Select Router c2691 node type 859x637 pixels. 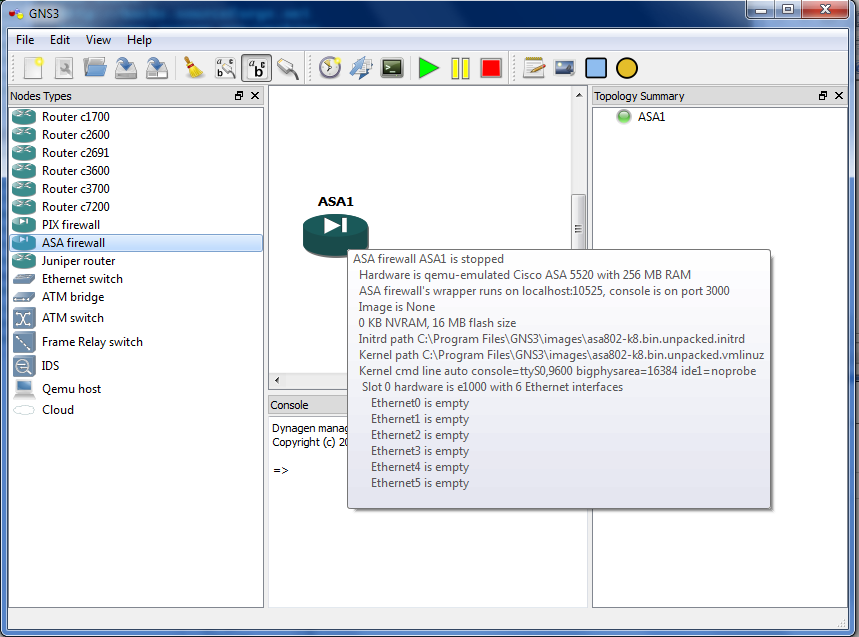click(x=136, y=153)
